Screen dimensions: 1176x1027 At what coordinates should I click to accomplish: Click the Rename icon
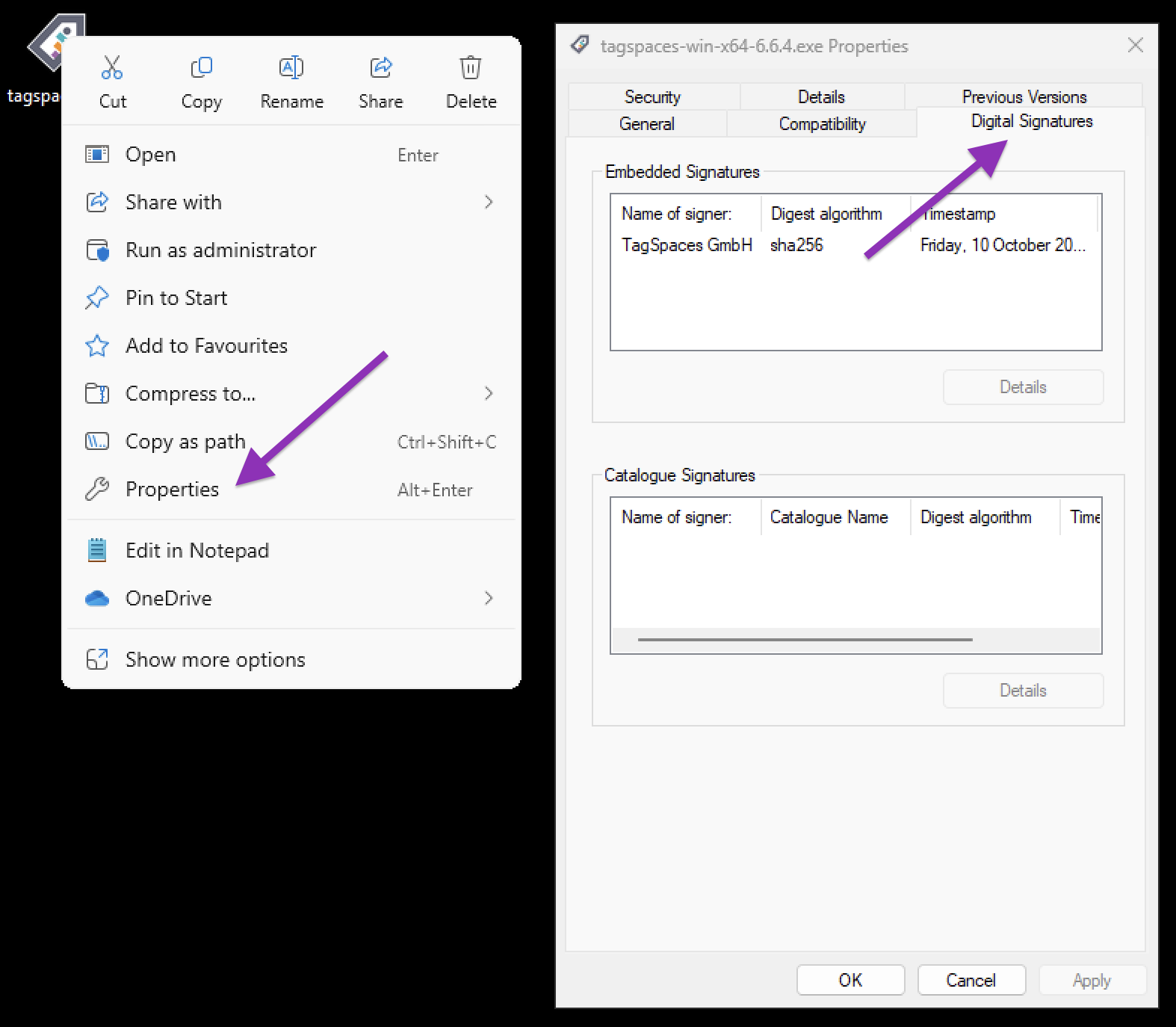click(x=291, y=67)
